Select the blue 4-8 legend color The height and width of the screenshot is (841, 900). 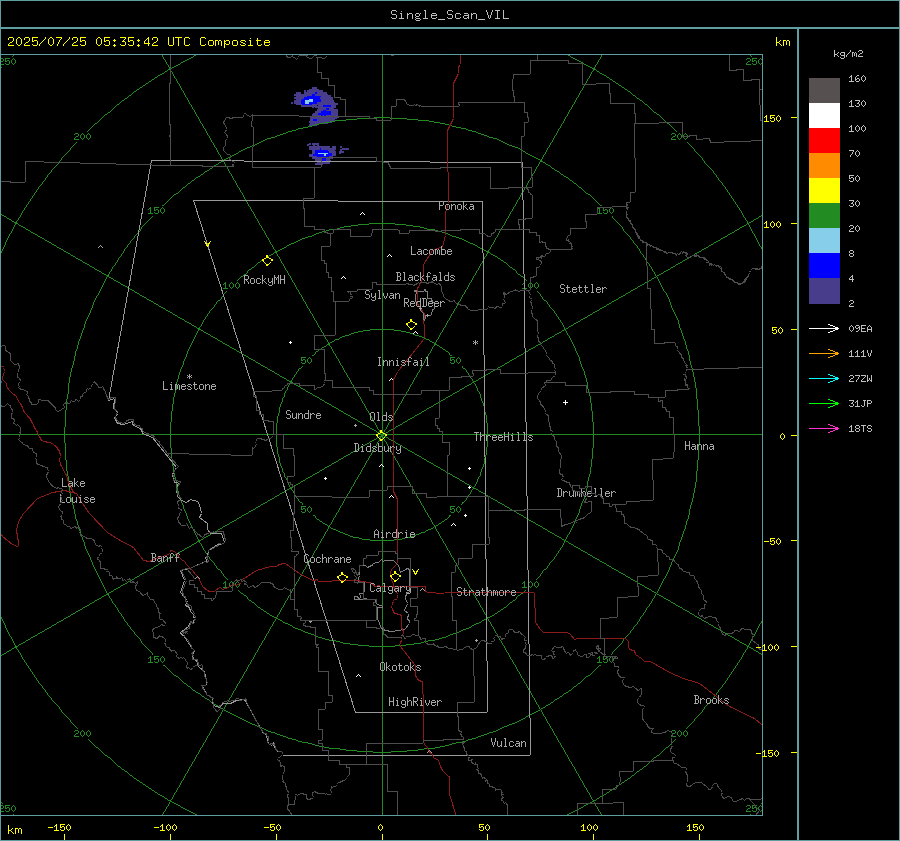pos(824,265)
